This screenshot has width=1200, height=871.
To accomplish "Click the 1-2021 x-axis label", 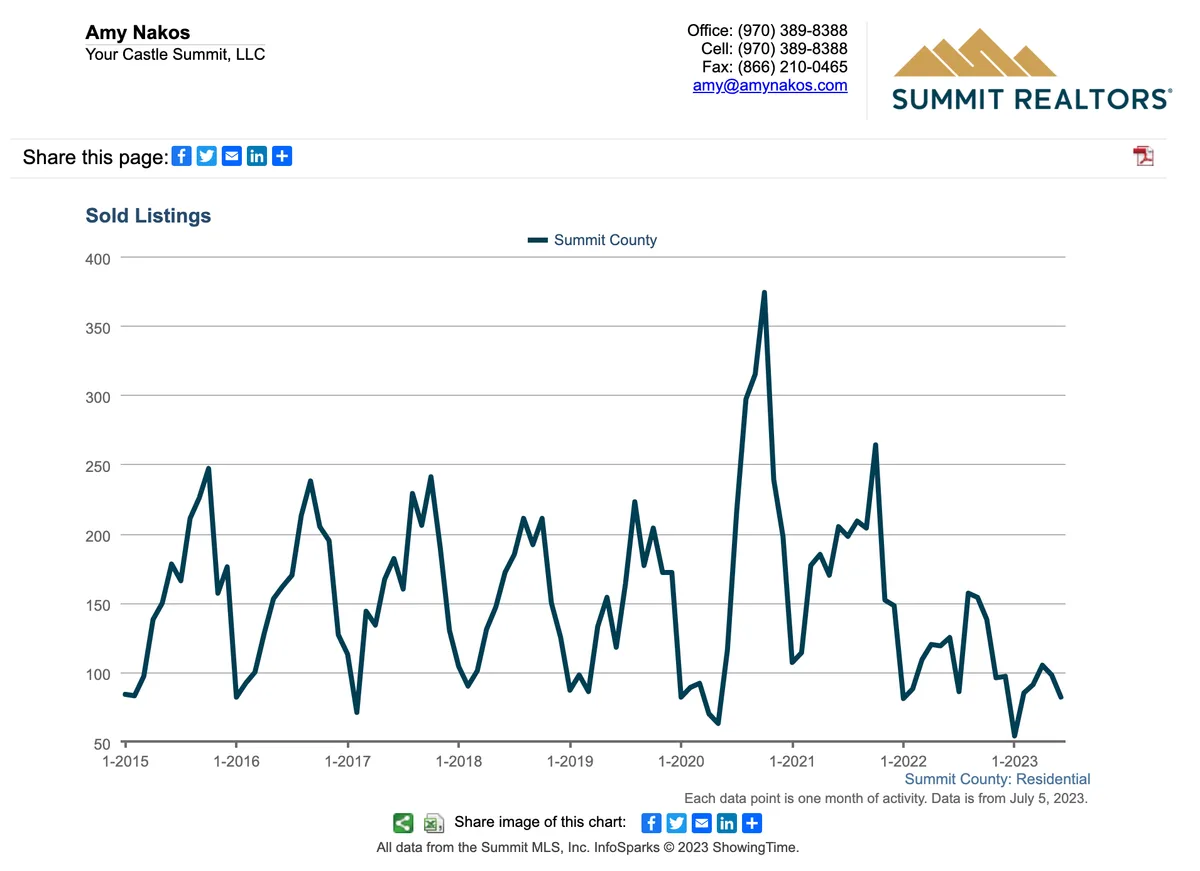I will point(792,761).
